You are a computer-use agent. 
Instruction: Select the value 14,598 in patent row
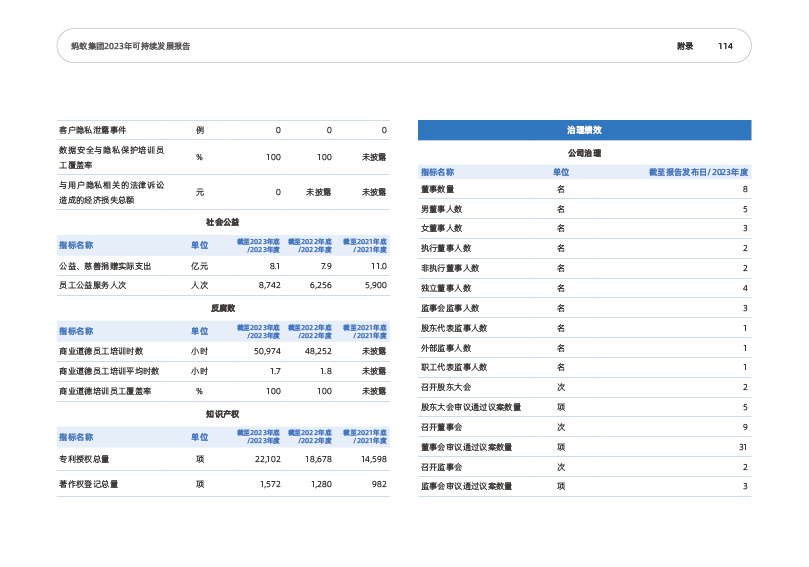[x=371, y=459]
